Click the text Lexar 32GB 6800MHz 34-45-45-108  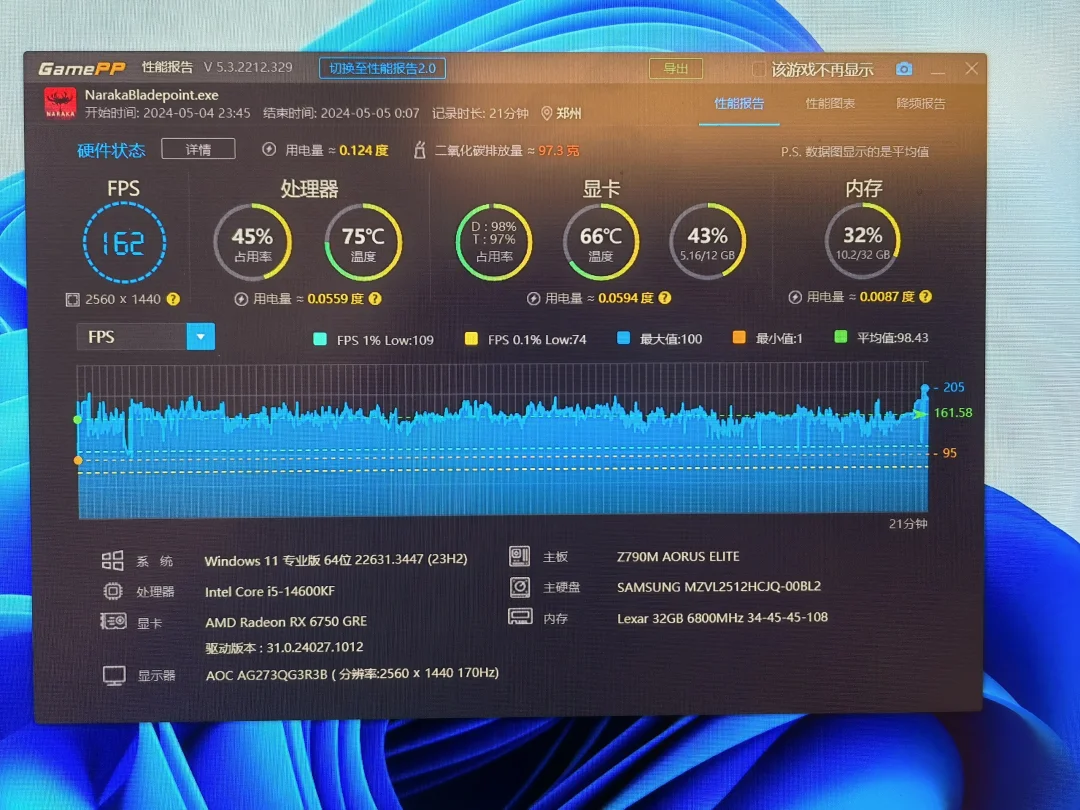point(722,617)
